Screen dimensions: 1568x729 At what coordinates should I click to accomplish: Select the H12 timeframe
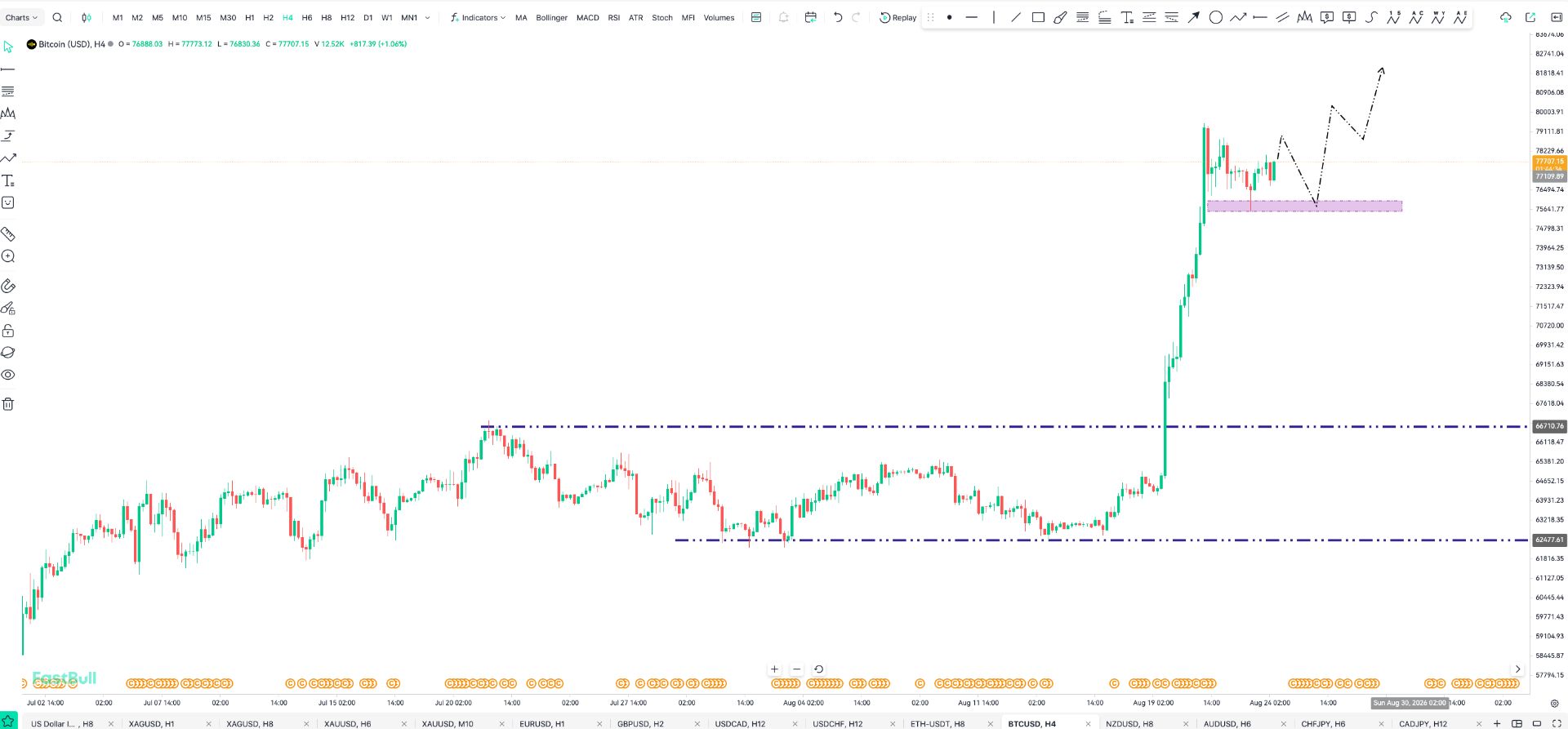click(x=347, y=17)
